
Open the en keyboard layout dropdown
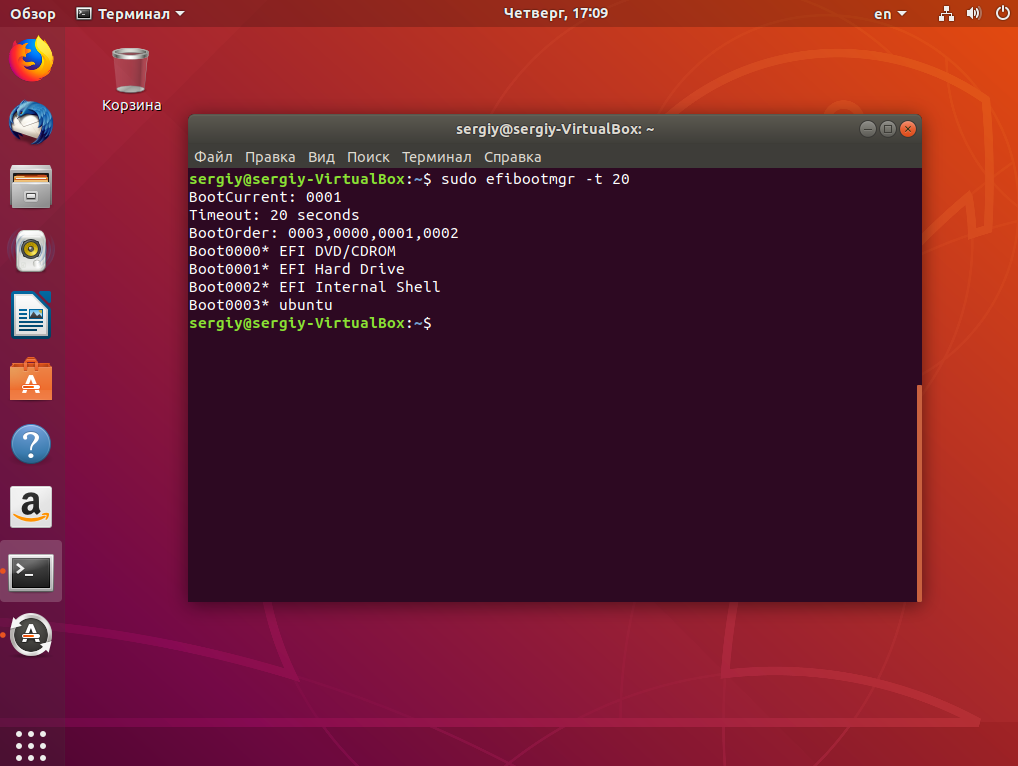[x=889, y=14]
